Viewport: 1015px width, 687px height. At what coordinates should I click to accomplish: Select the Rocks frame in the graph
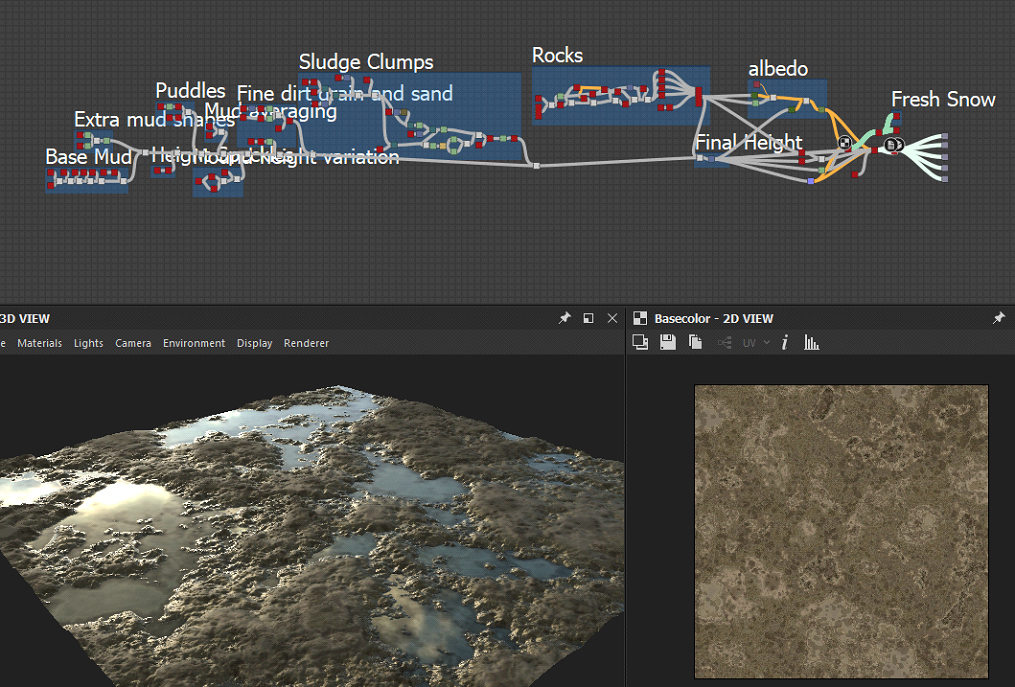tap(557, 56)
